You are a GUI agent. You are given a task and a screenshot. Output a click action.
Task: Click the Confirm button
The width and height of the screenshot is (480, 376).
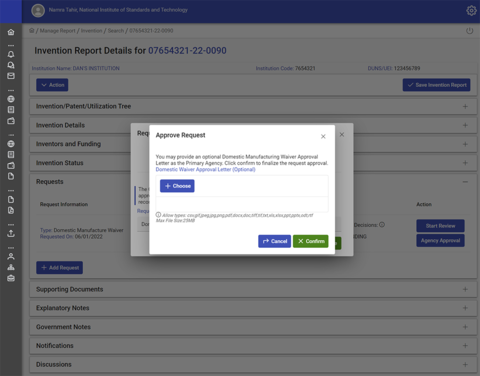(x=311, y=241)
